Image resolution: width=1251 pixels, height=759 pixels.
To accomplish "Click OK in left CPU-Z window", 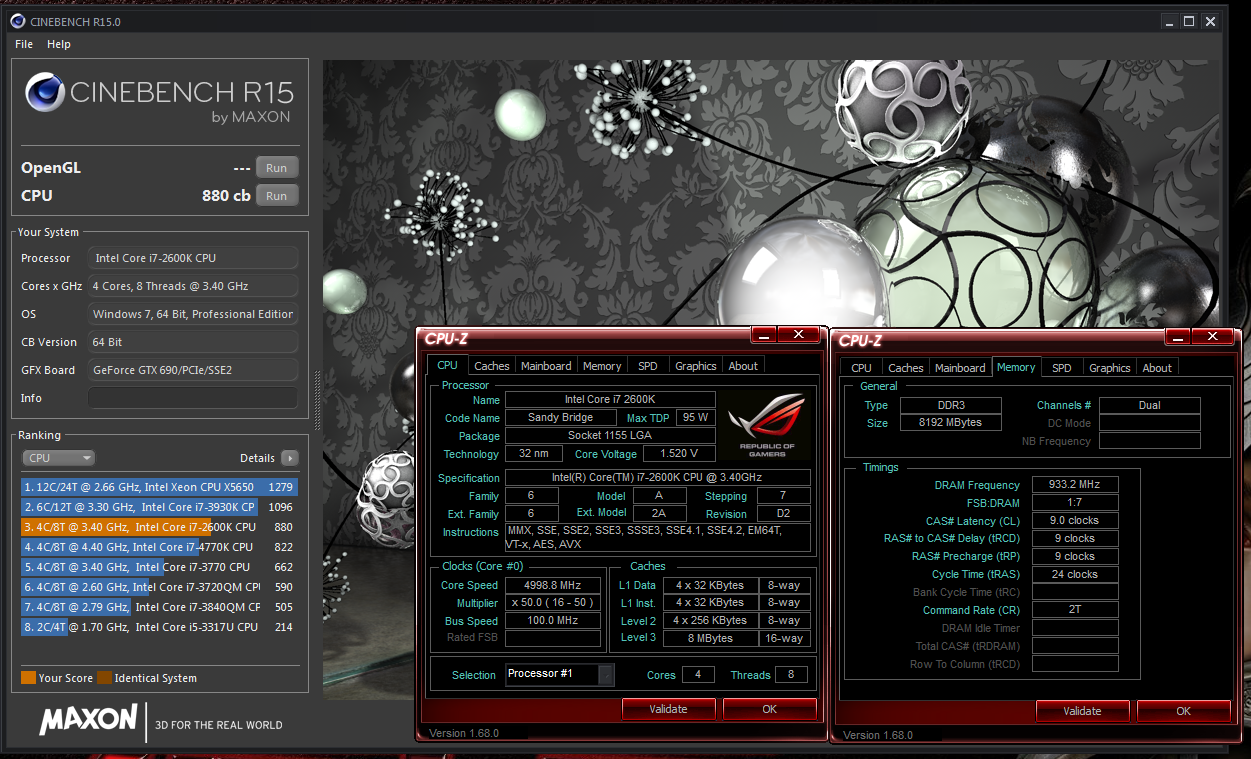I will tap(769, 709).
